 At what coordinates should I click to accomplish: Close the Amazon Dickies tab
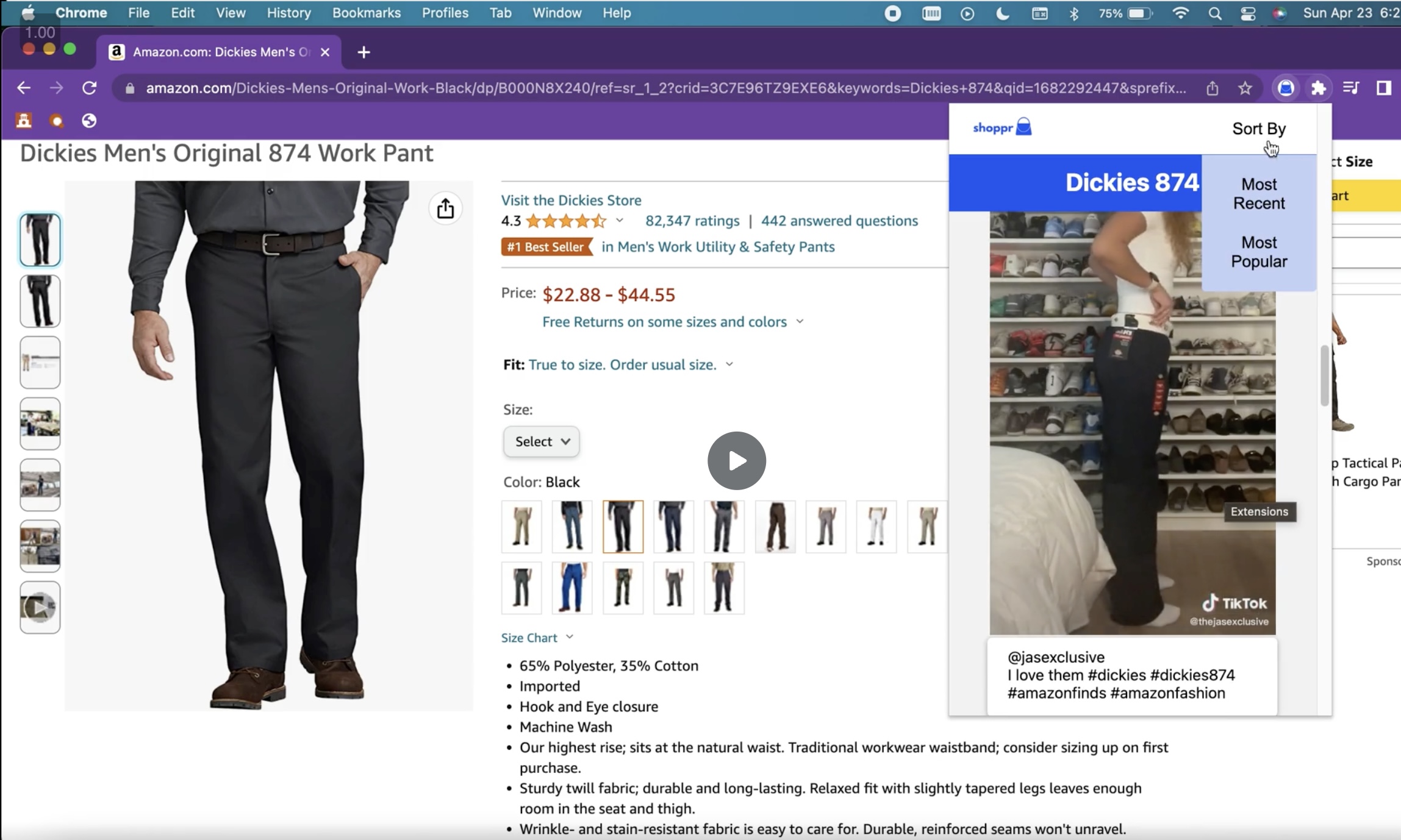coord(325,52)
